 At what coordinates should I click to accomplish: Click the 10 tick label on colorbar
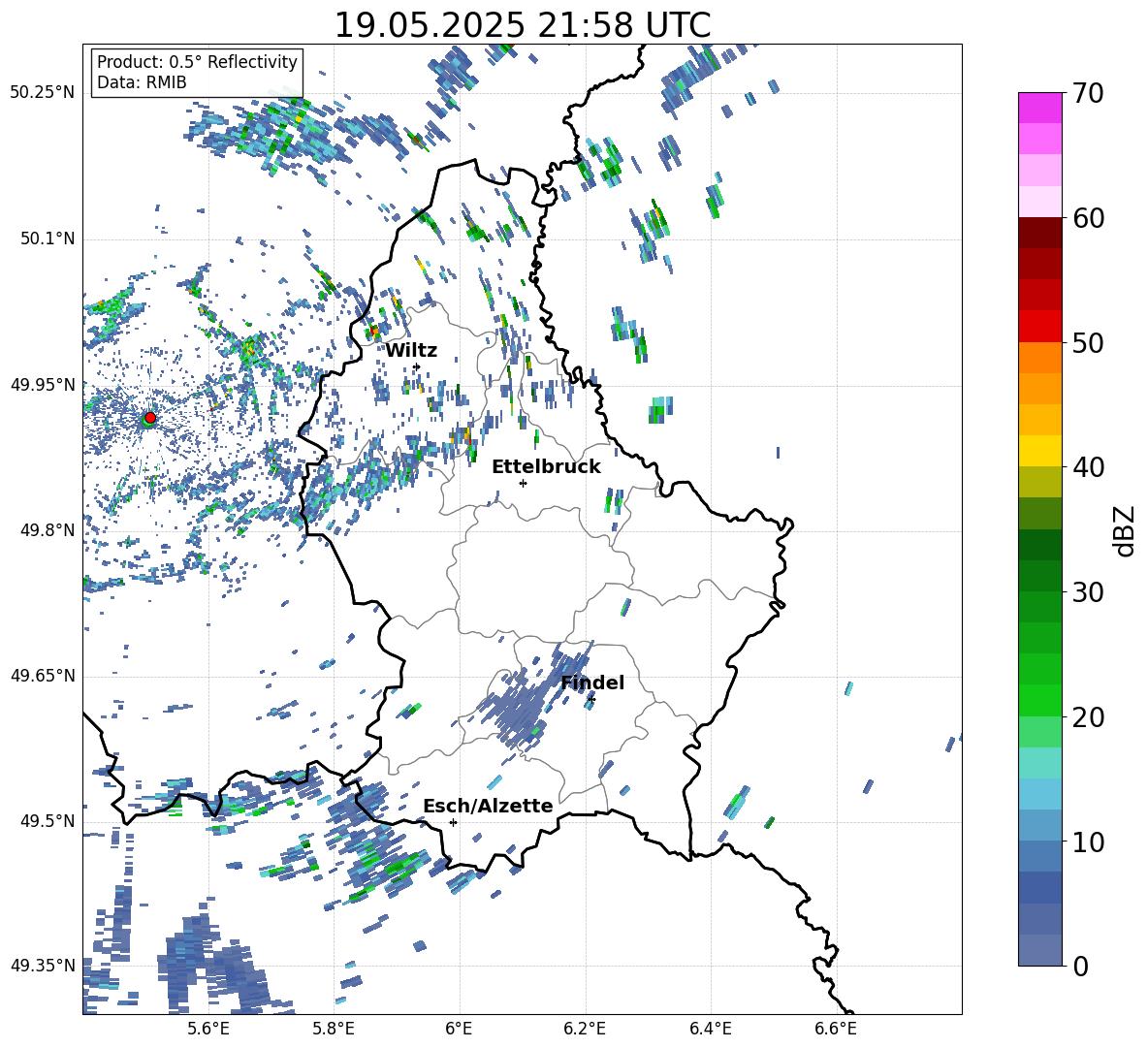(x=1087, y=842)
